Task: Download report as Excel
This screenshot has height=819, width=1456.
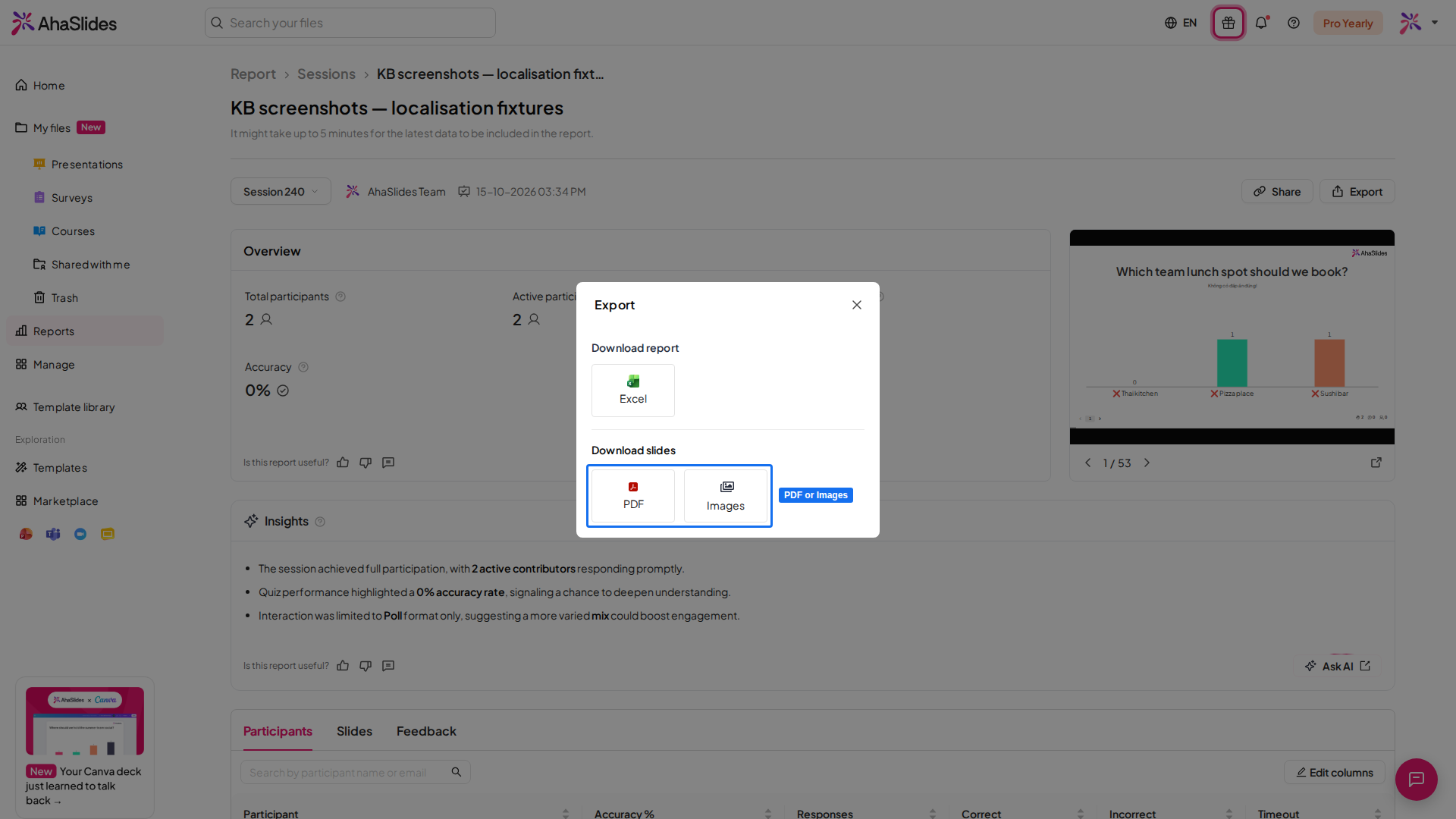Action: pyautogui.click(x=633, y=390)
